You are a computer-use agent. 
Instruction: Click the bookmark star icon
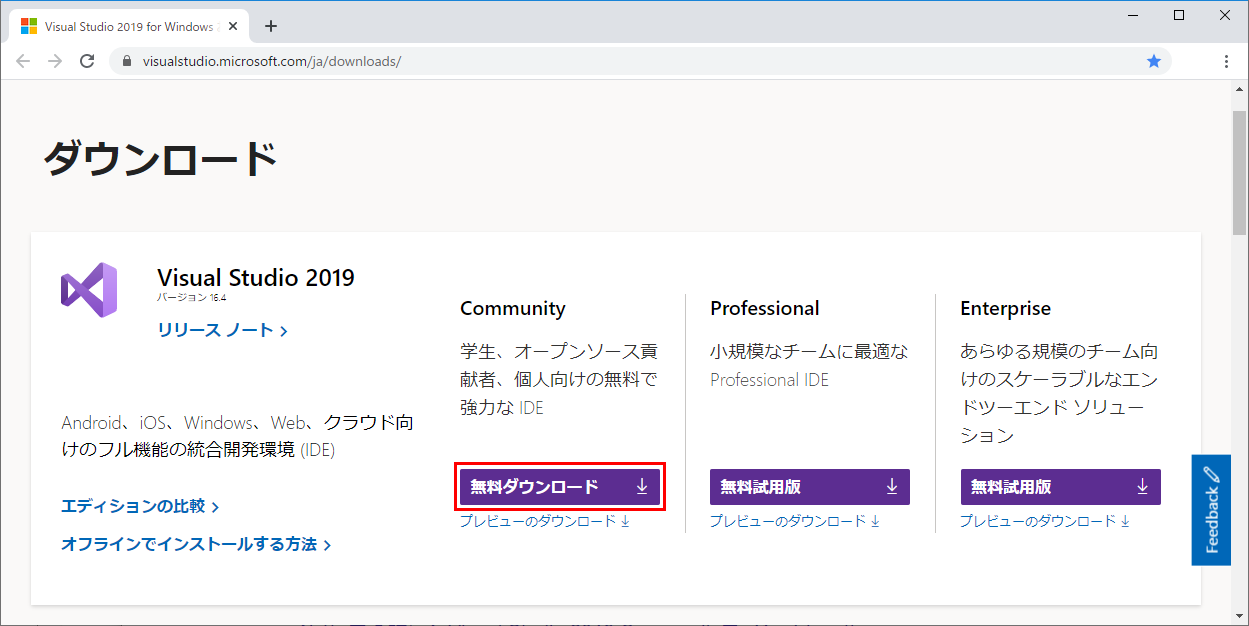click(1155, 61)
